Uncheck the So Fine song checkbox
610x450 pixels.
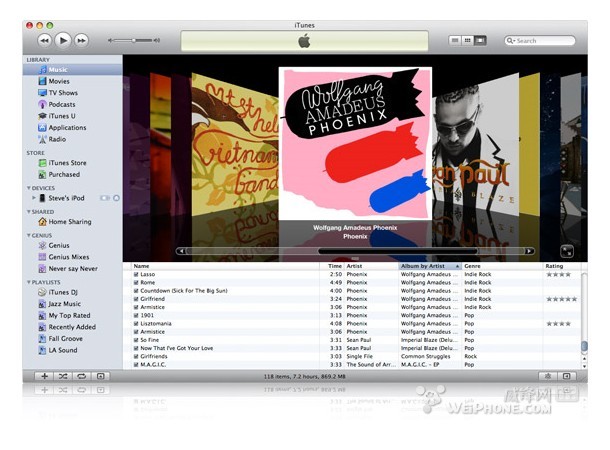pos(136,340)
